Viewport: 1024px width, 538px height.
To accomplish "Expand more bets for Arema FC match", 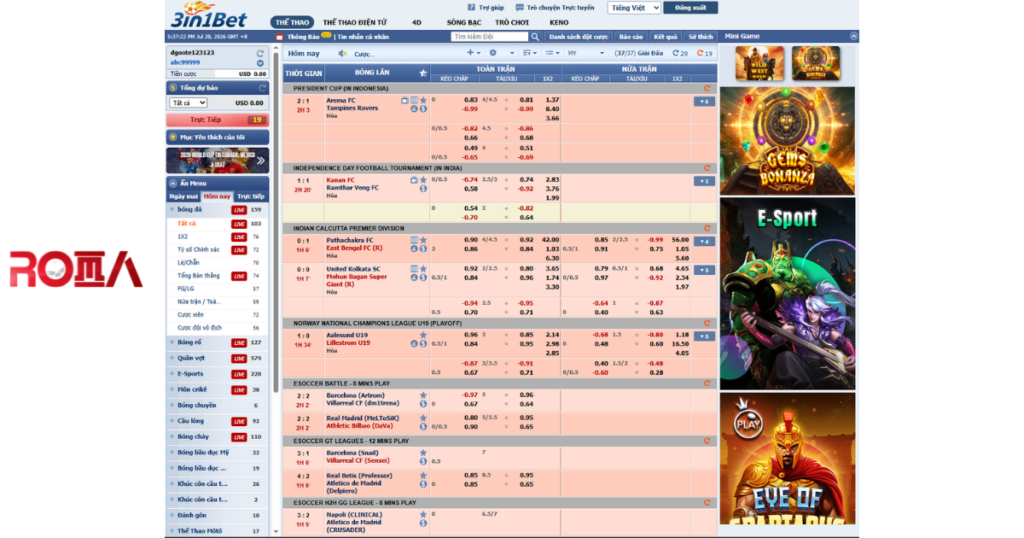I will coord(704,102).
